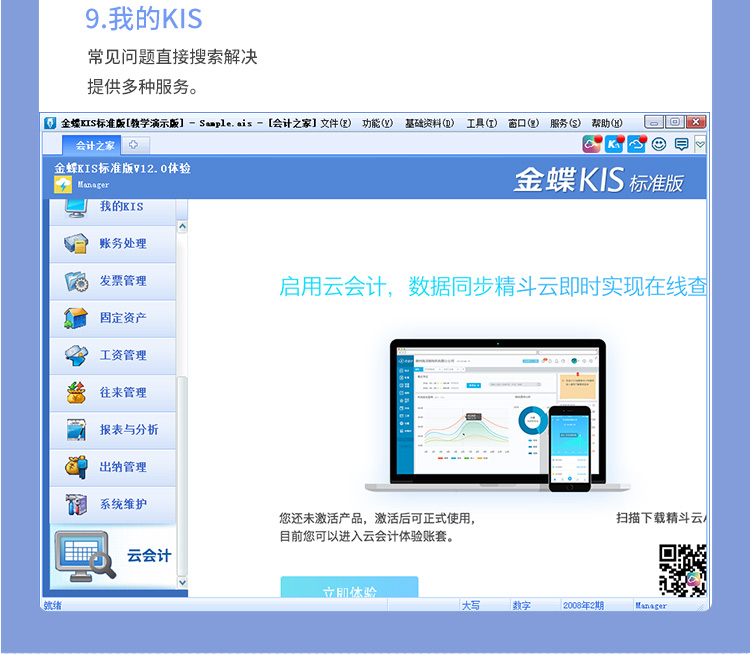750x654 pixels.
Task: Open the 固定资产 house icon
Action: tap(76, 318)
